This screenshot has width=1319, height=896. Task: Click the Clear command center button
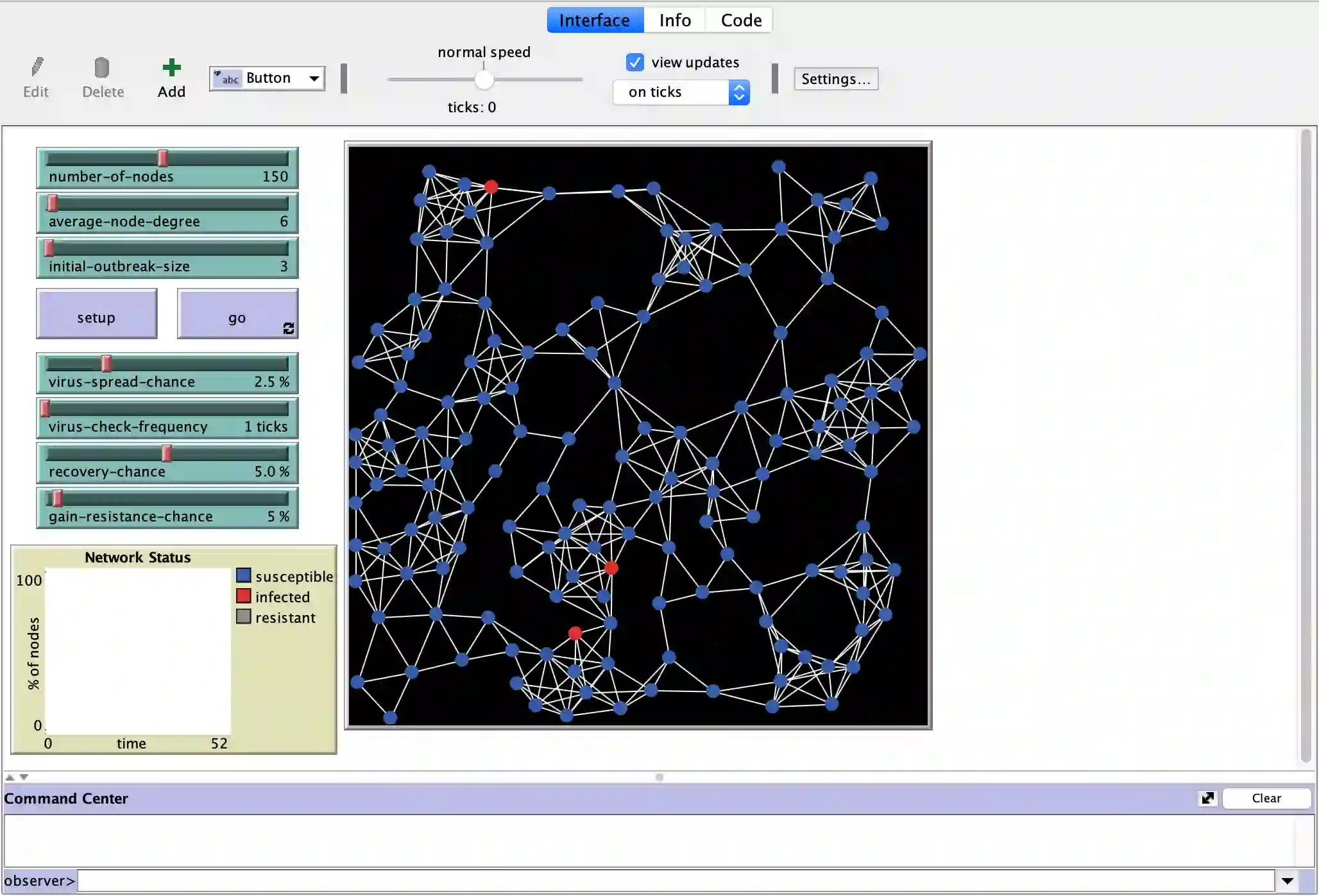[x=1266, y=798]
